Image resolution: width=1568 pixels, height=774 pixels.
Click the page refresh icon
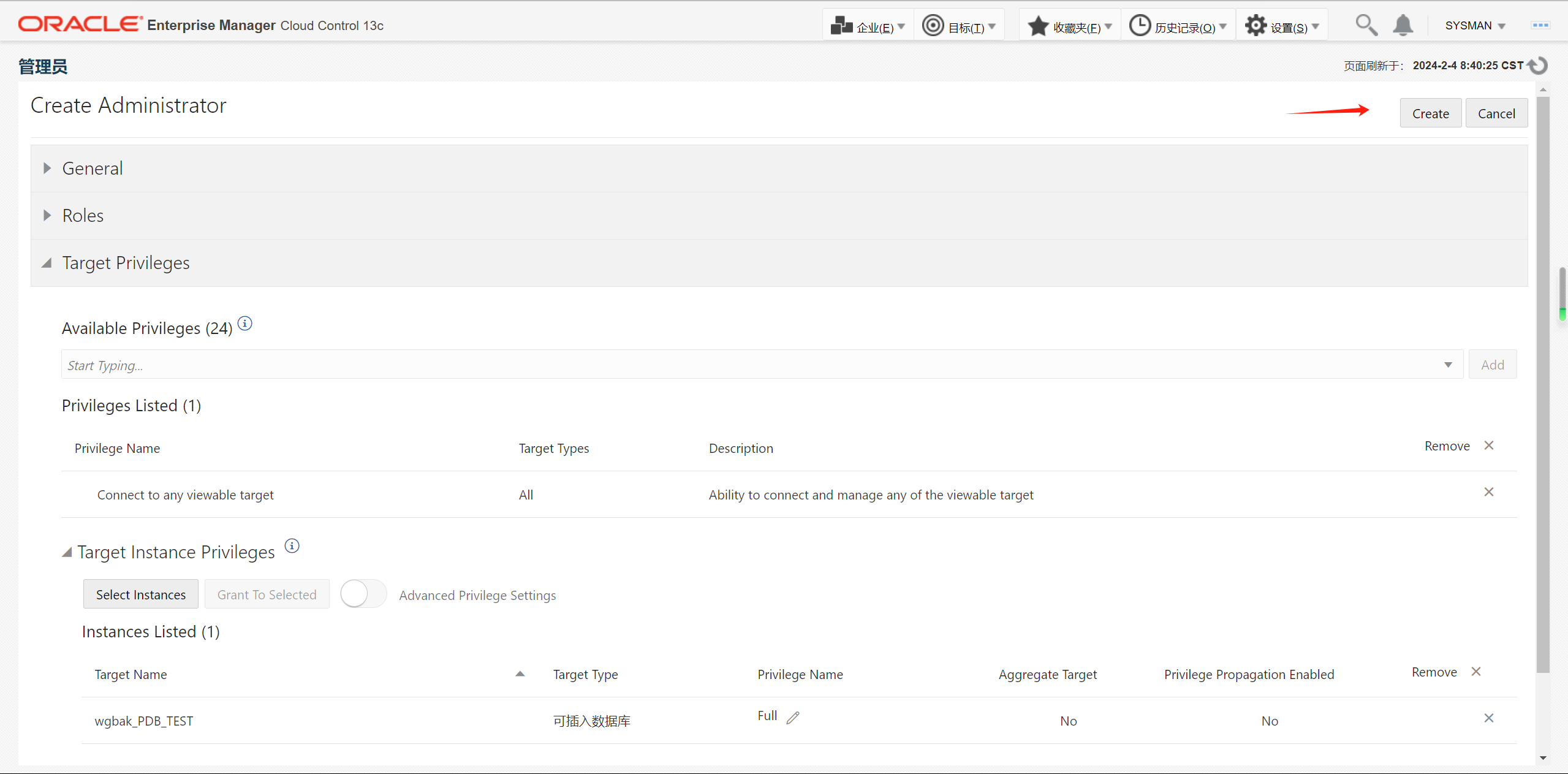coord(1538,66)
